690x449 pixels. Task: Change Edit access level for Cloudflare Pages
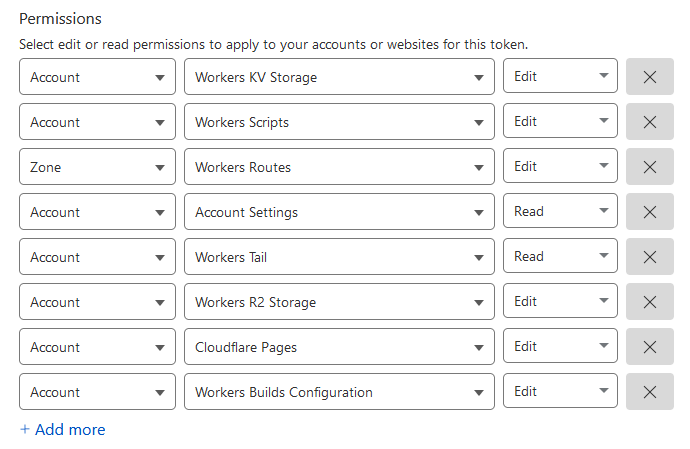tap(560, 346)
